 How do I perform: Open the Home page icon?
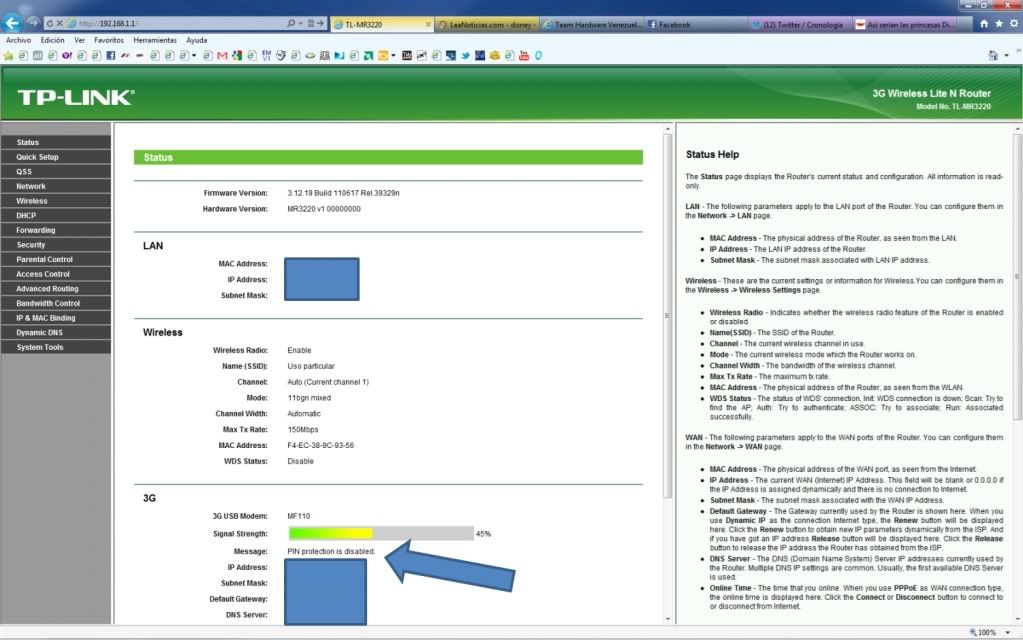pos(984,23)
